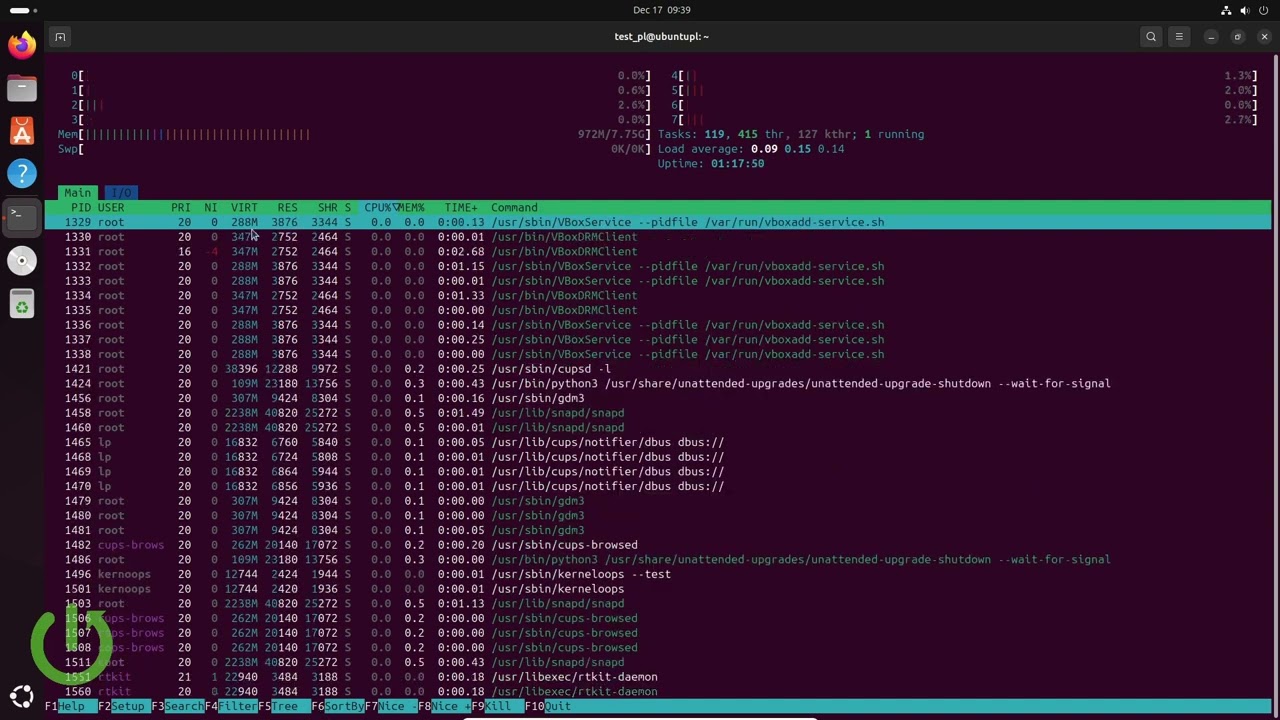Select process 1331 VBoxDRMClient row
Screen dimensions: 1280x720
click(657, 251)
